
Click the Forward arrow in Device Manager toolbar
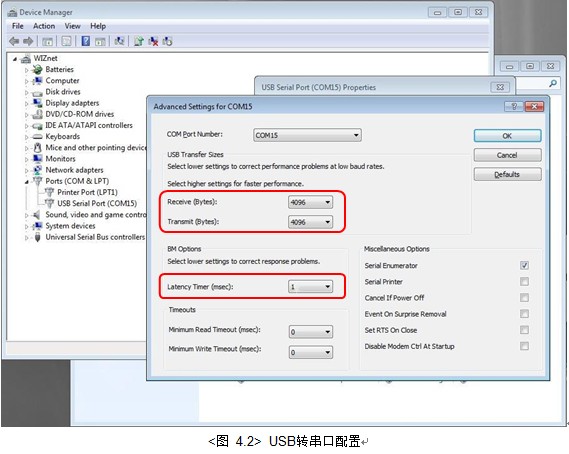pos(28,41)
